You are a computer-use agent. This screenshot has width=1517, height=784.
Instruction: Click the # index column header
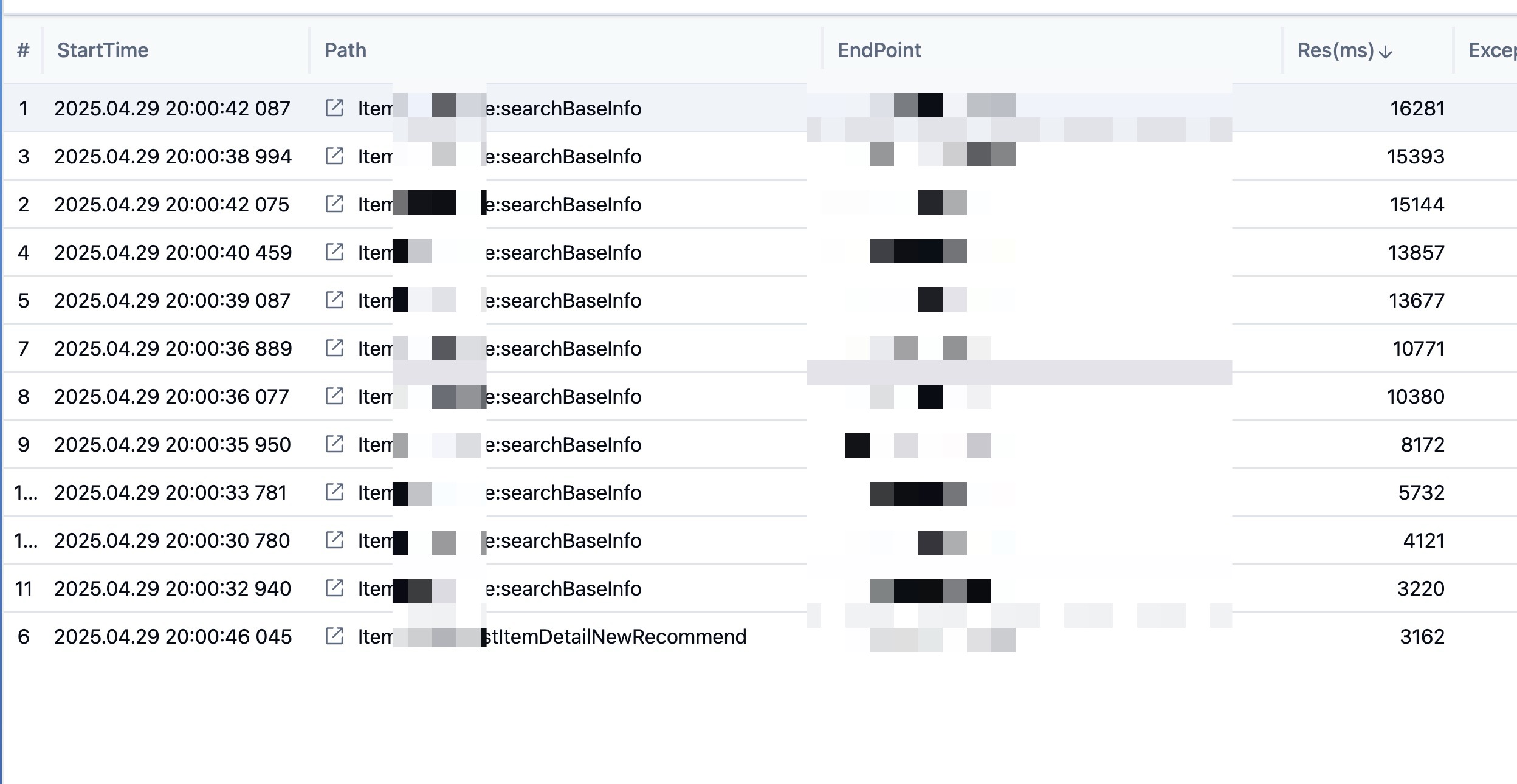click(23, 50)
